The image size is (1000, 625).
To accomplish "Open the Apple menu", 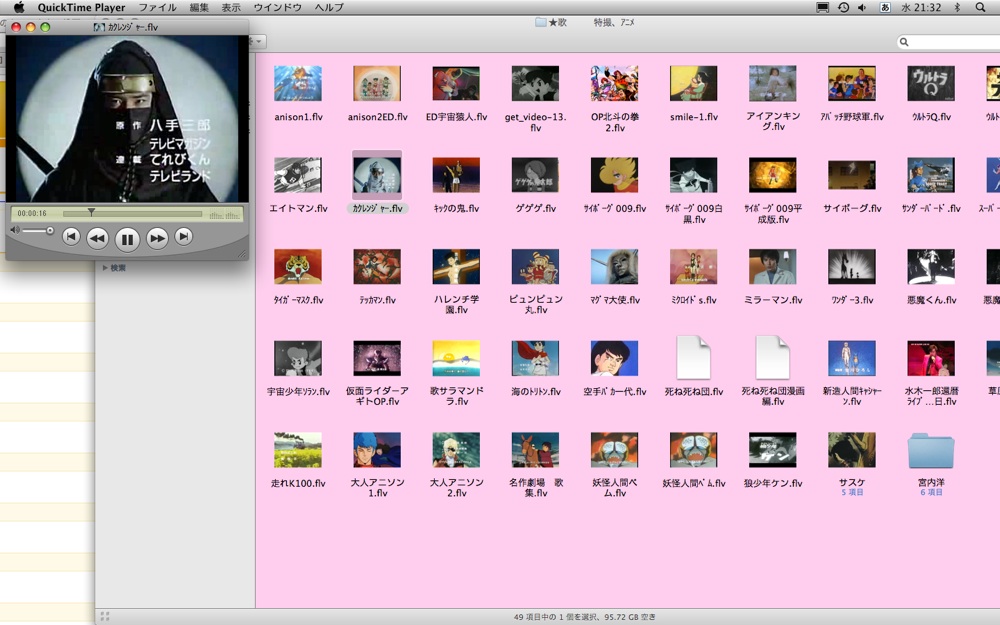I will point(19,7).
